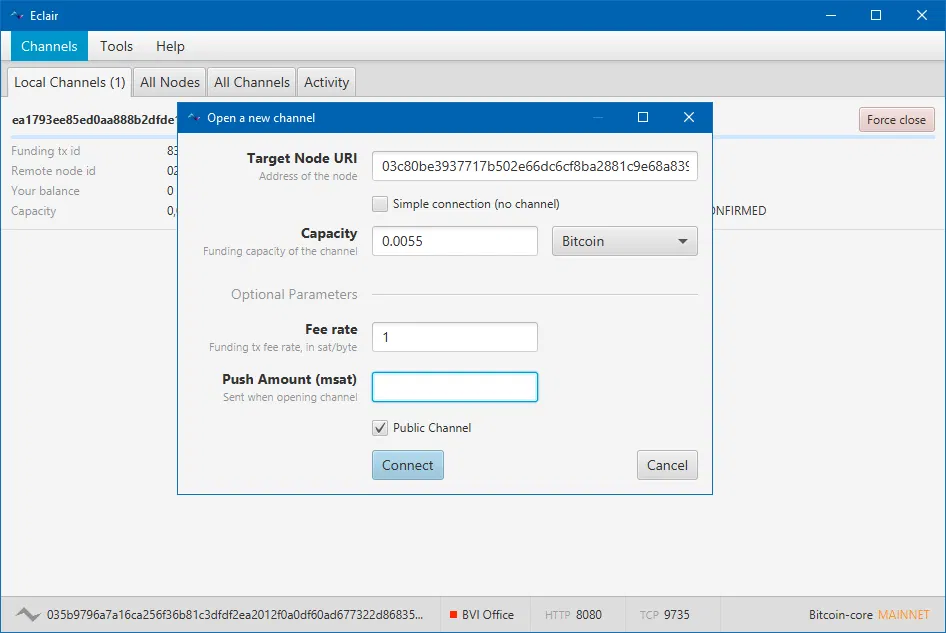Force close the local channel
The height and width of the screenshot is (633, 946).
(896, 120)
